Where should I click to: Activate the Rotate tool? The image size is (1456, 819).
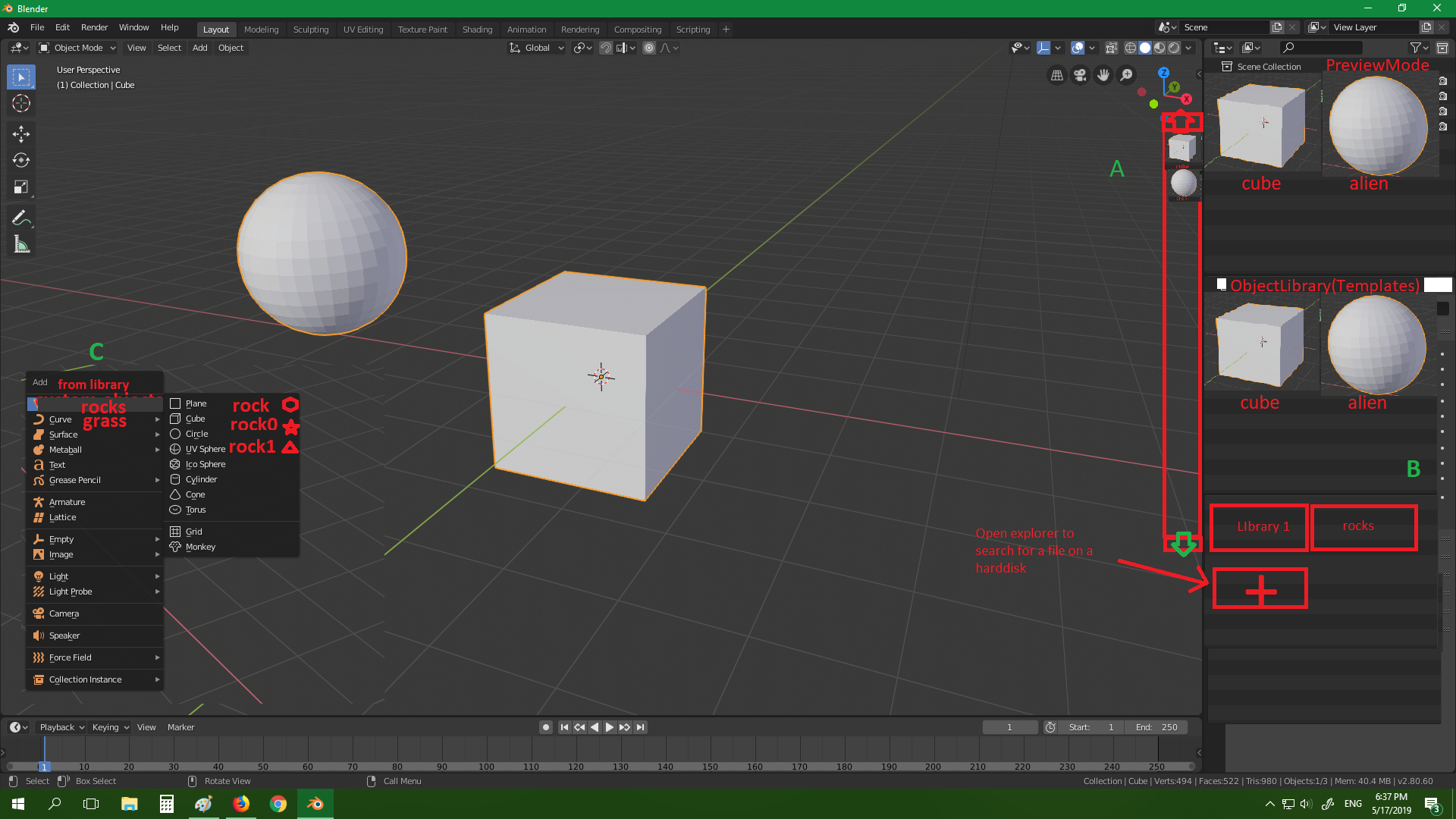(21, 160)
